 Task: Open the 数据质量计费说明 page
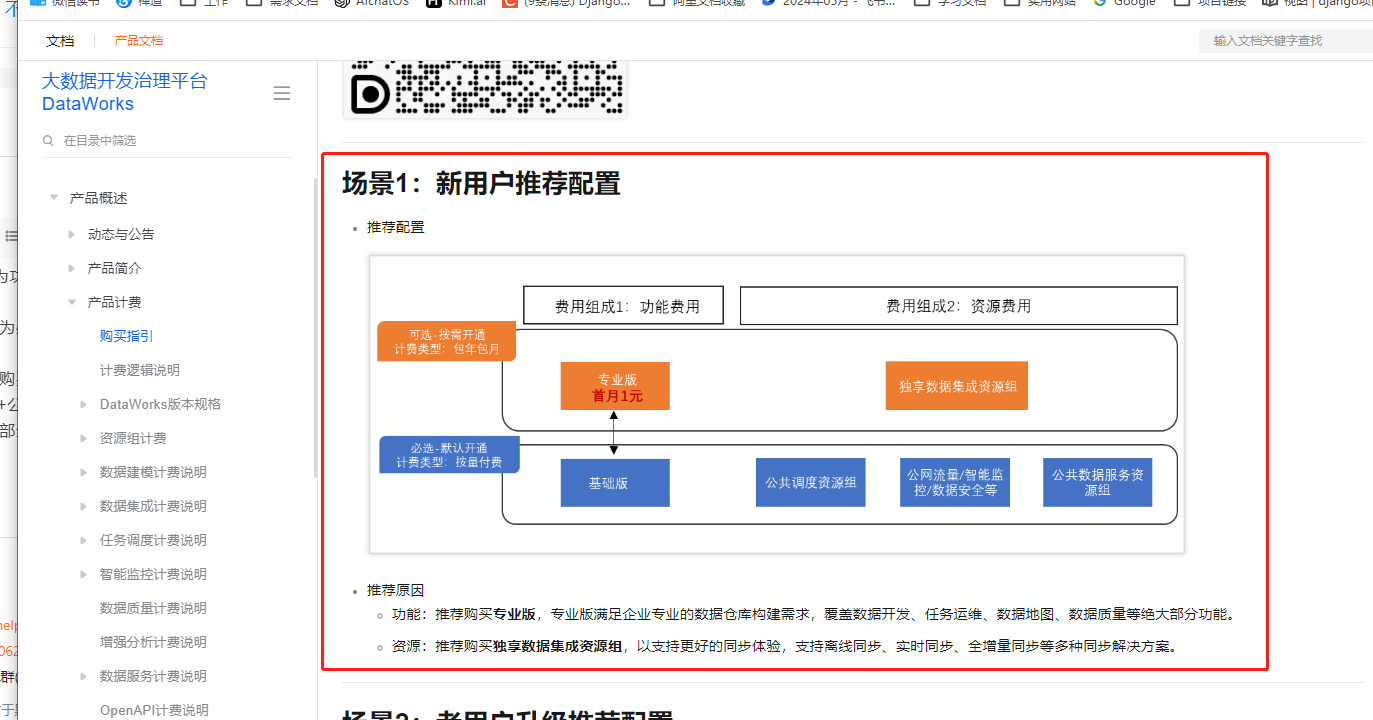click(153, 608)
